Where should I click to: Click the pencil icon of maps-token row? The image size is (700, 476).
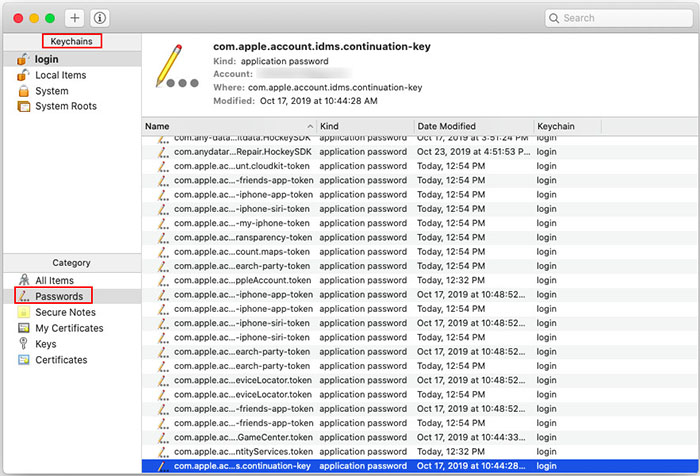163,252
